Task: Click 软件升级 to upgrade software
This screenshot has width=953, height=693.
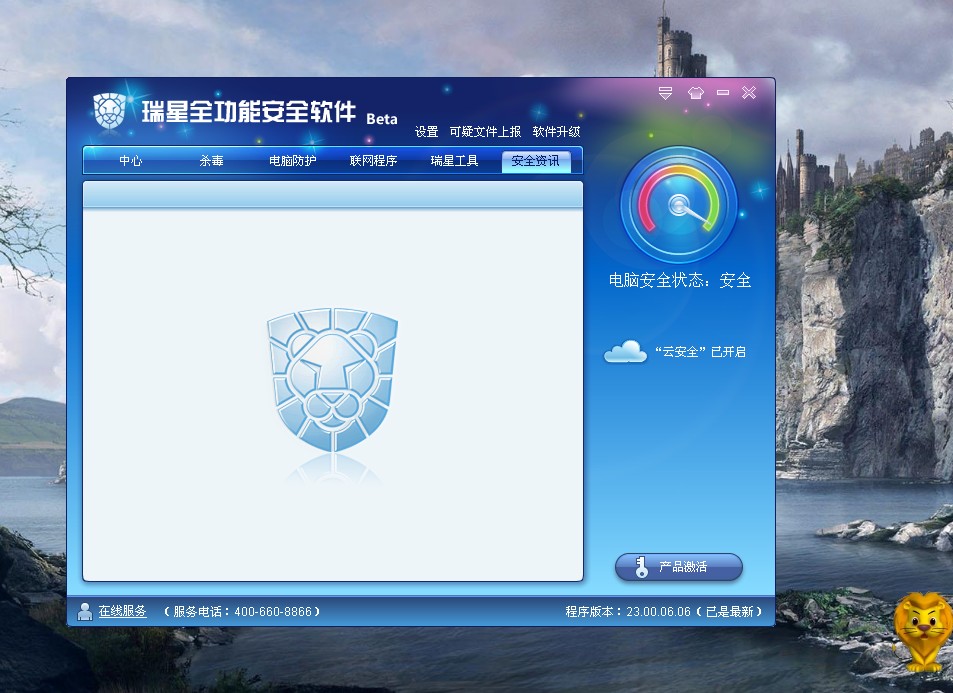Action: pos(556,131)
